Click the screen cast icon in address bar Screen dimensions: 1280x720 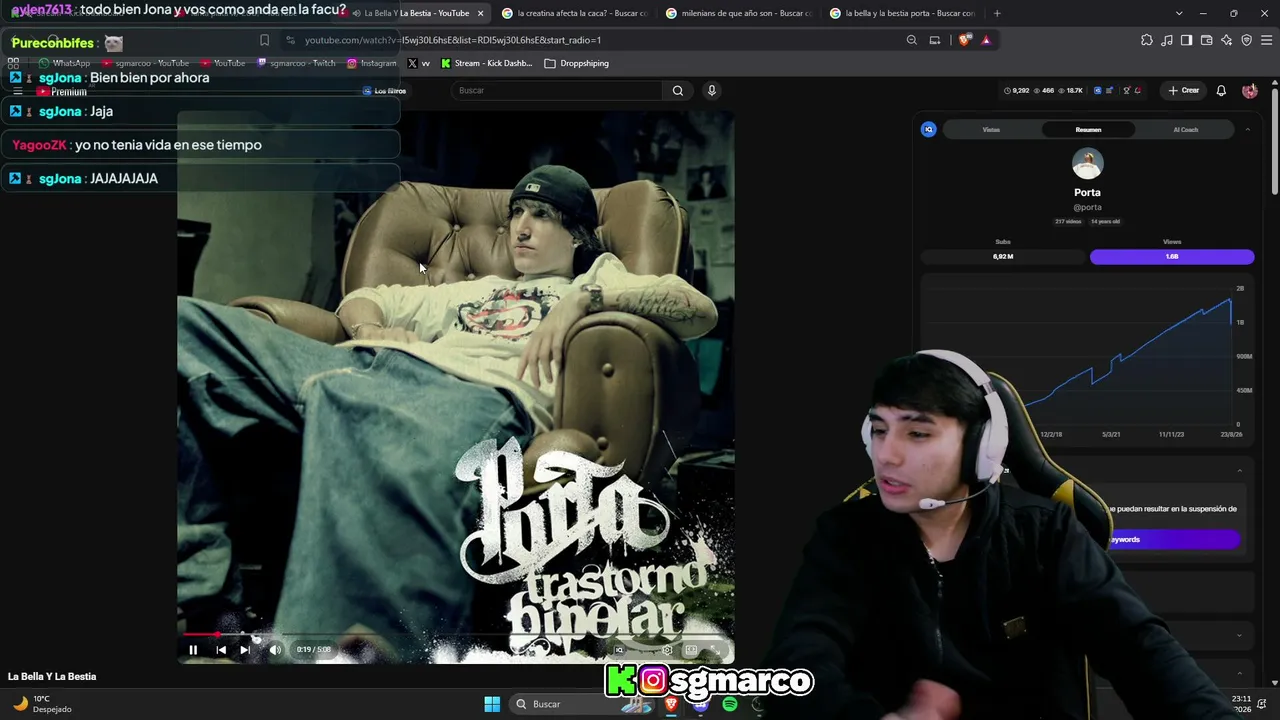pos(935,40)
